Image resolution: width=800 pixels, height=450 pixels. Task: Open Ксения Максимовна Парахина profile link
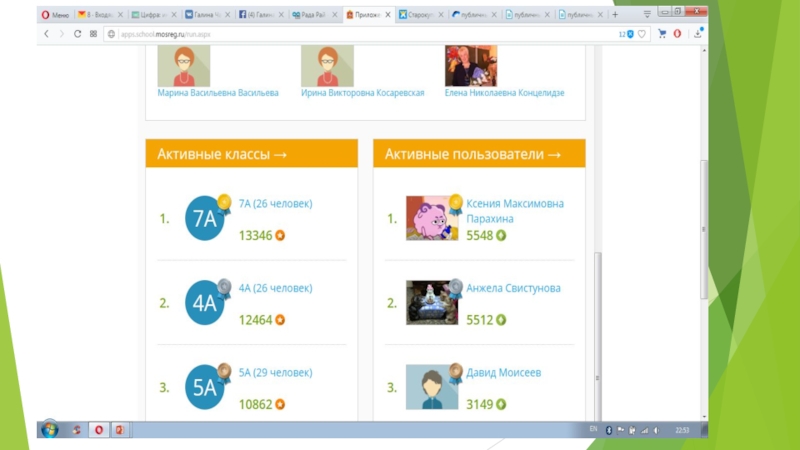click(x=515, y=211)
